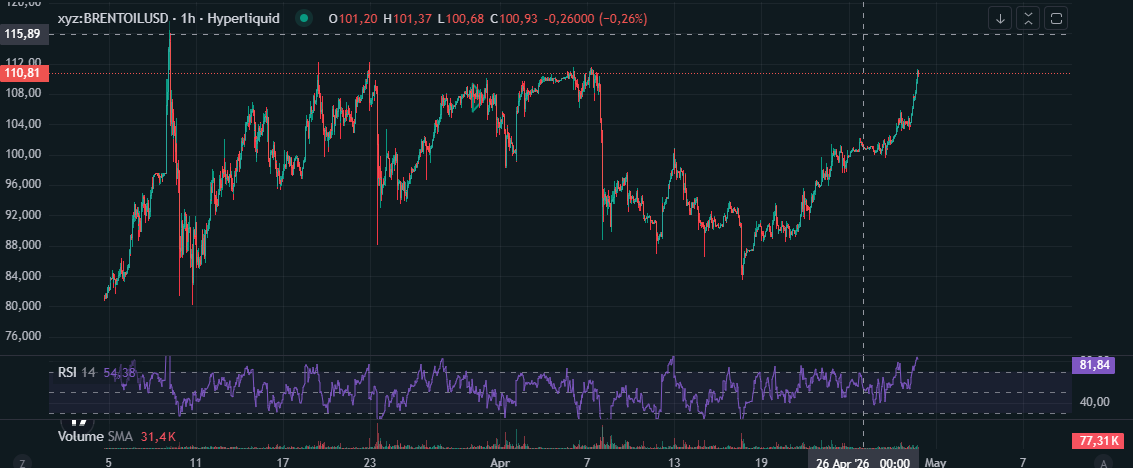
Task: Click the 11 date tick on time axis
Action: [196, 462]
